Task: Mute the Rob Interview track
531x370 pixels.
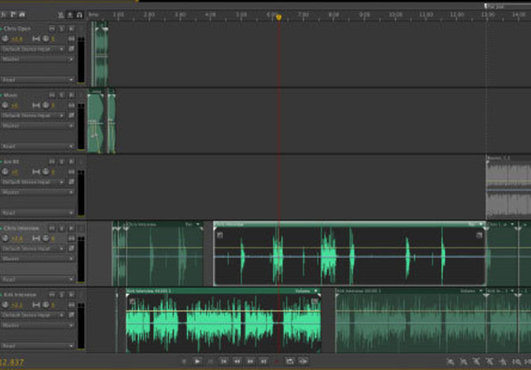Action: click(52, 295)
